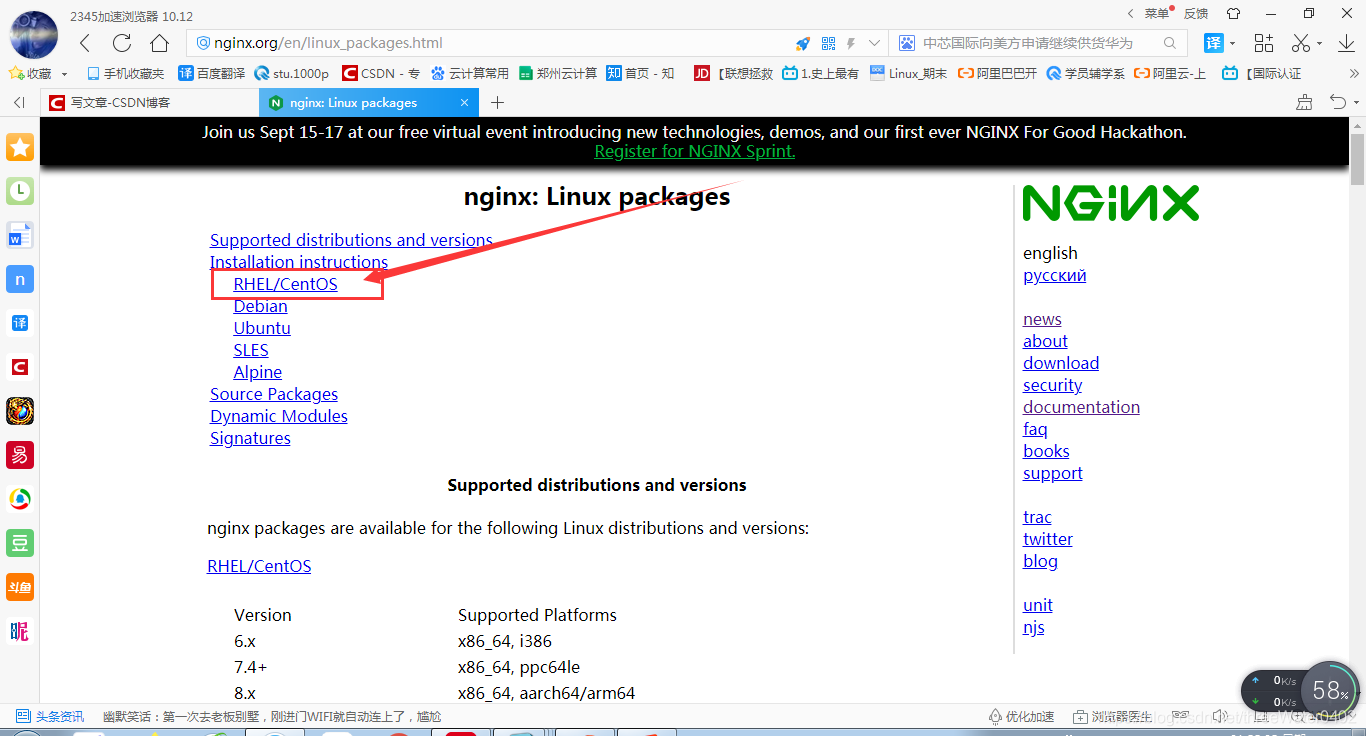Open the orange 斗鱼 sidebar icon
This screenshot has height=736, width=1366.
point(20,587)
